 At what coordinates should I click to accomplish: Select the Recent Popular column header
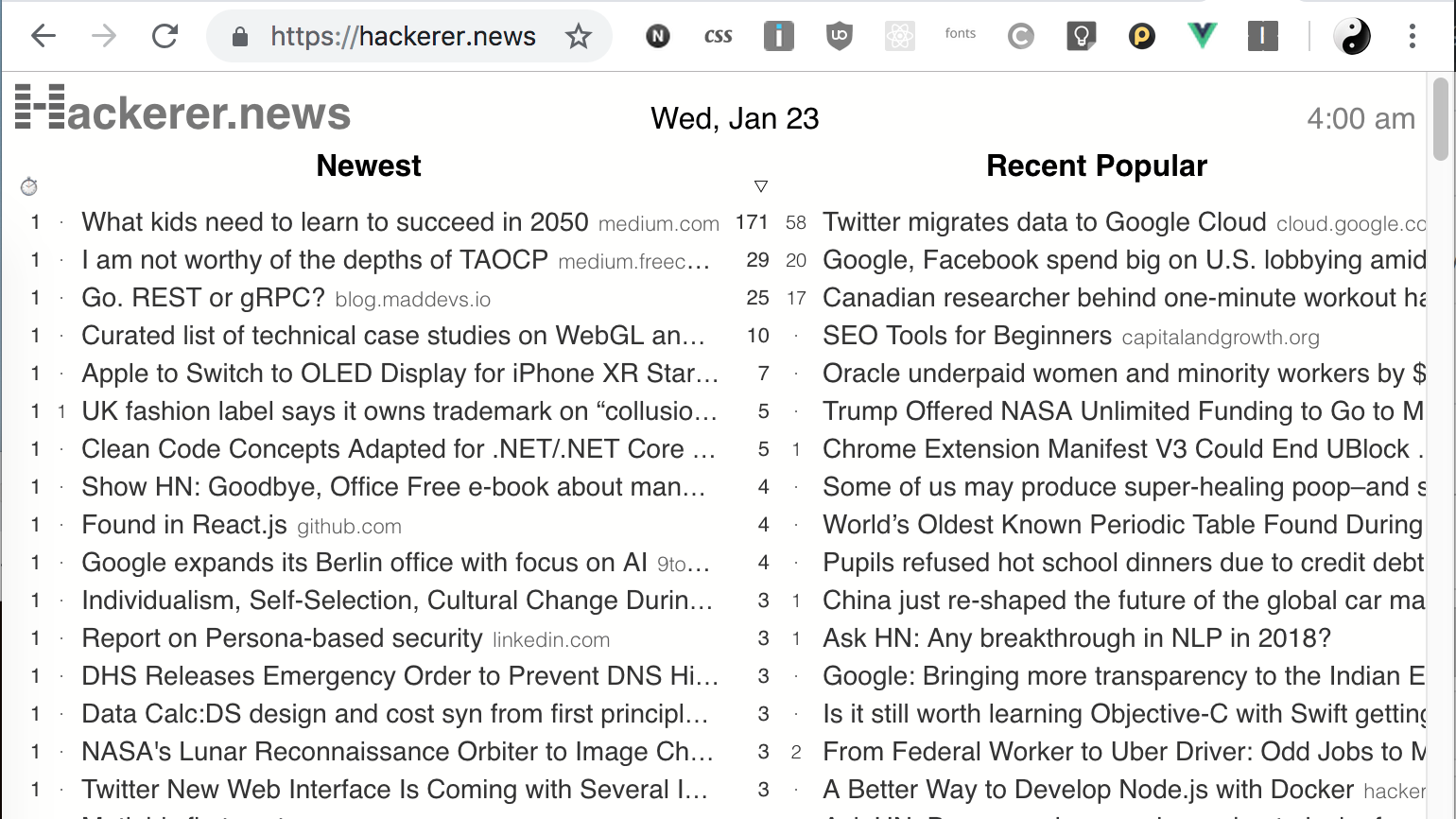tap(1097, 166)
